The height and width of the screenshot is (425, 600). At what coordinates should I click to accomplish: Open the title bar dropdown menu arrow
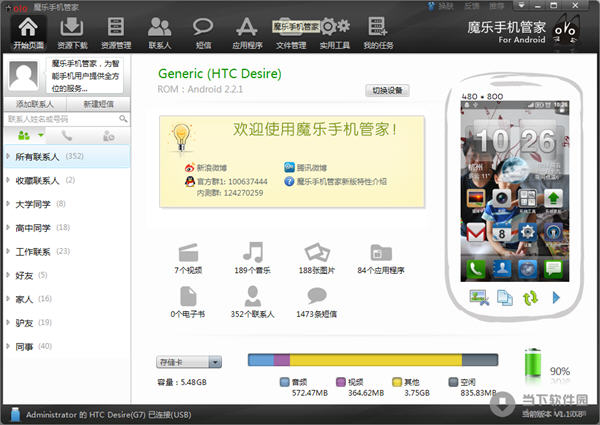[x=521, y=6]
